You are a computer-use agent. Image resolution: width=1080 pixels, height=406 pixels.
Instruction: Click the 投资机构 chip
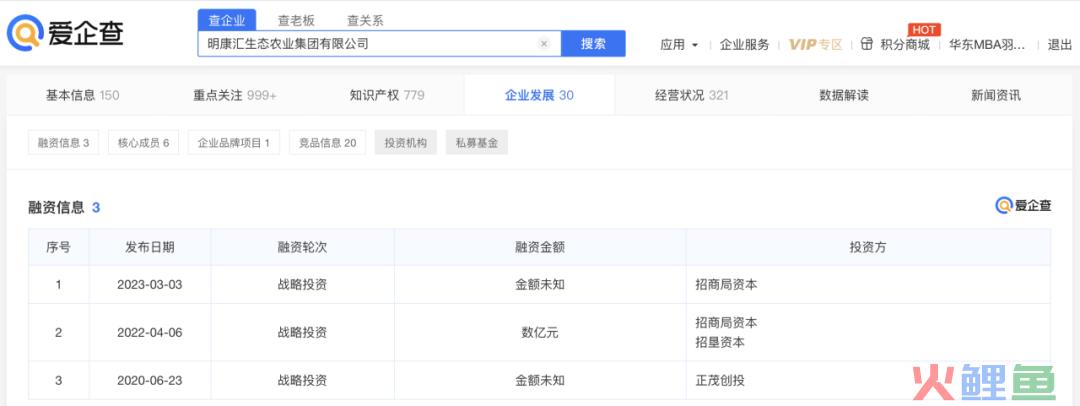(x=406, y=143)
